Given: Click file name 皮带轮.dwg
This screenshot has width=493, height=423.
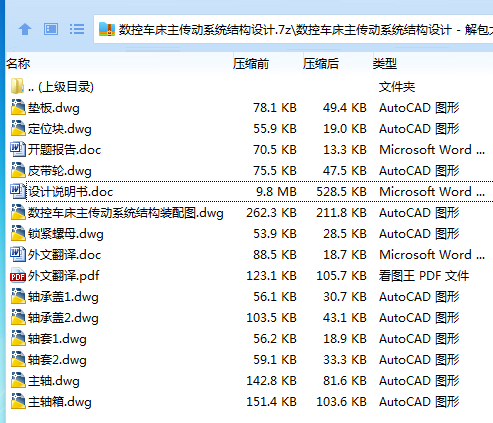Looking at the screenshot, I should click(60, 171).
